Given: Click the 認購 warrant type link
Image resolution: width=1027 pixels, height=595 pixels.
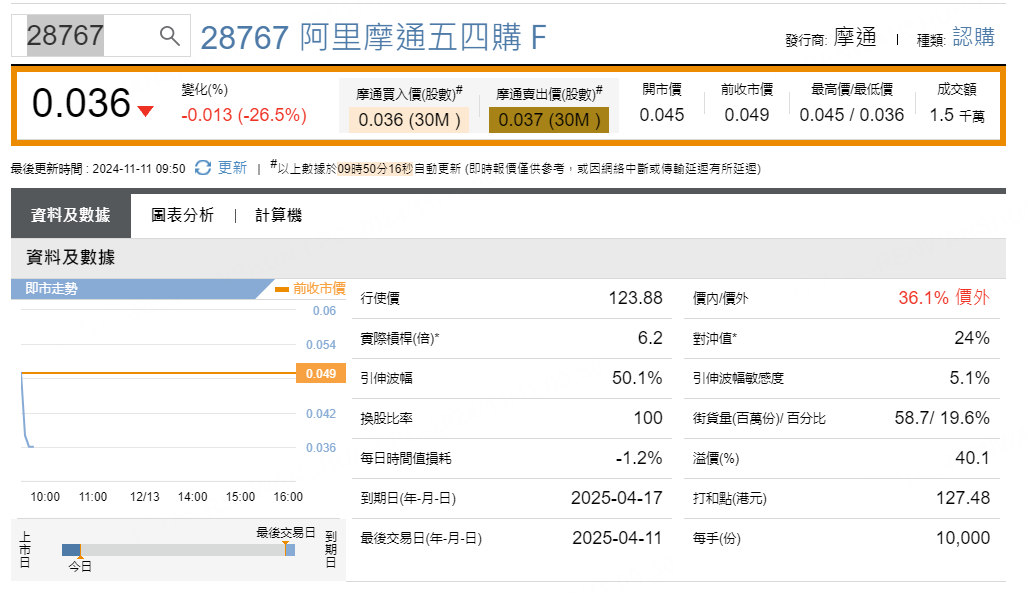Looking at the screenshot, I should (x=973, y=37).
